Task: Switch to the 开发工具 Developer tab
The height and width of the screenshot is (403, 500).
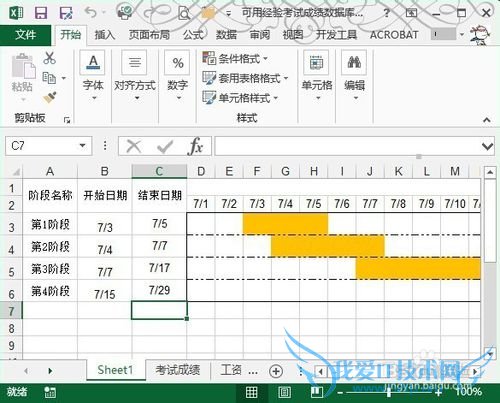Action: coord(336,35)
